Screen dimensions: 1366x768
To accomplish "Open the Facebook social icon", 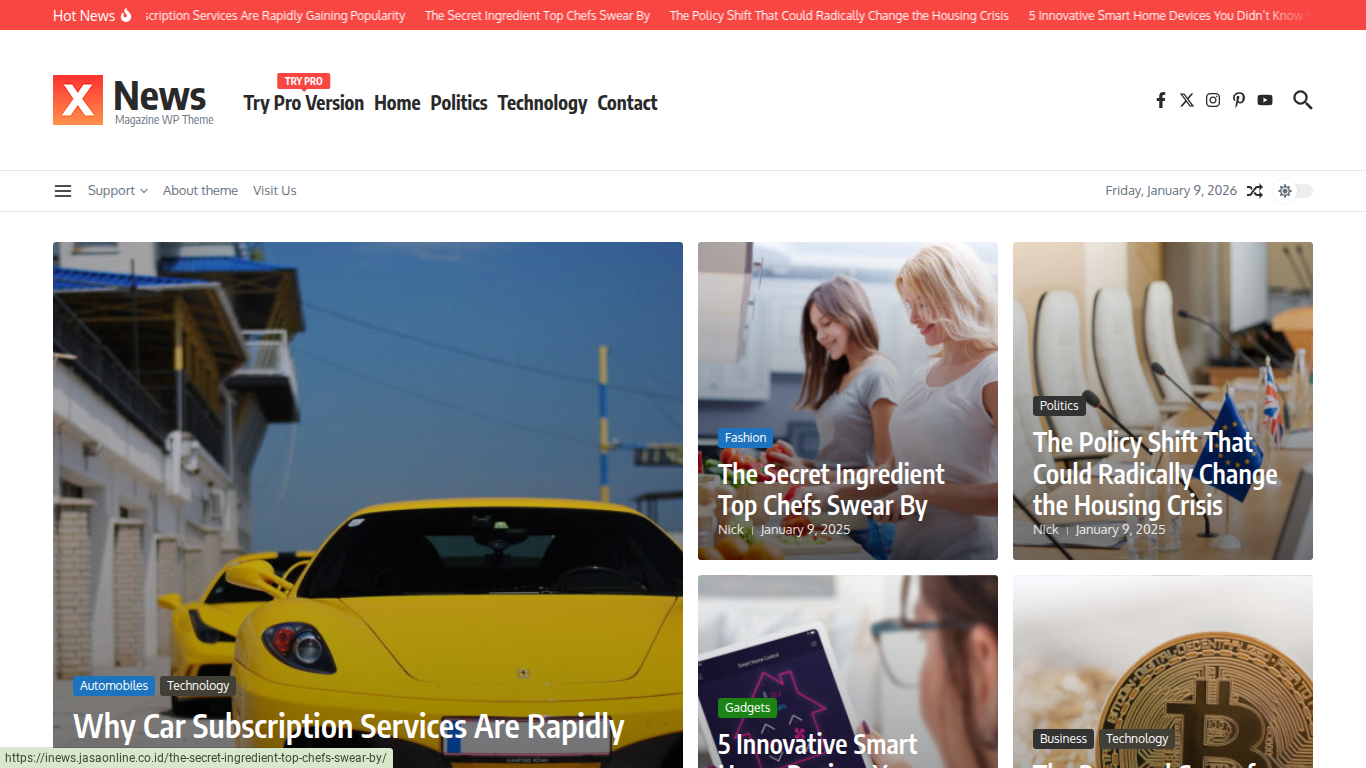I will [1160, 100].
